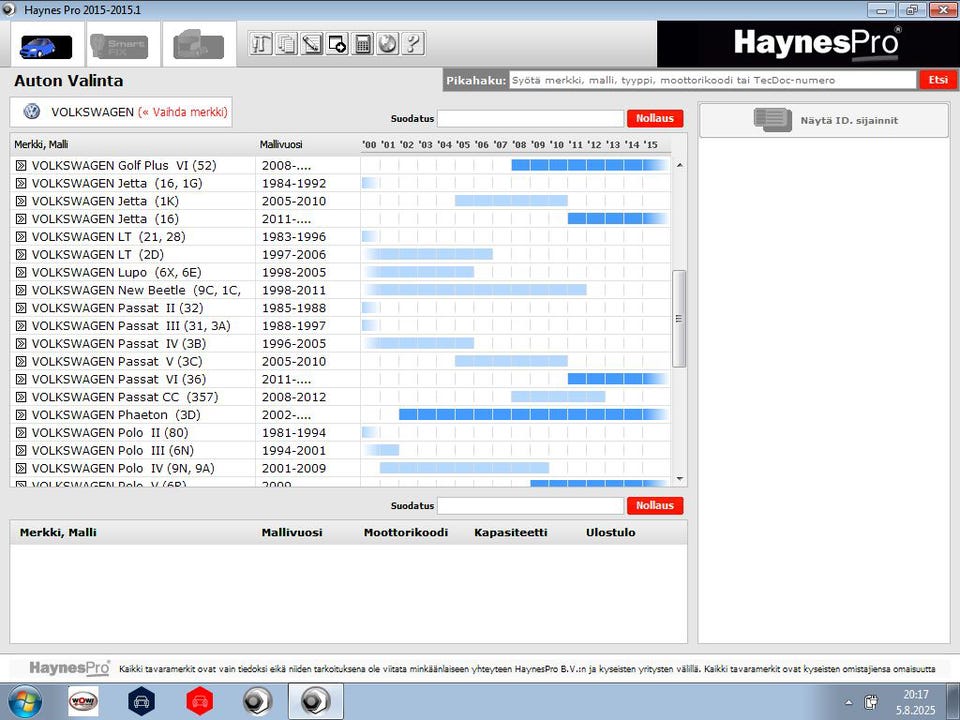Open the red car hexagon taskbar app
Screen dimensions: 960x720
click(200, 702)
